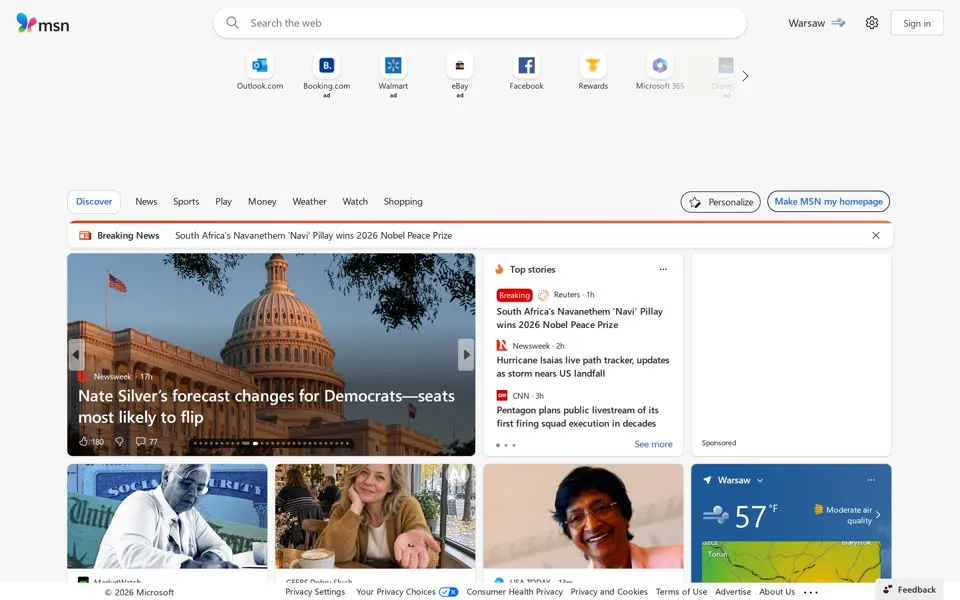Open the smiling woman with glasses article thumbnail
Image resolution: width=960 pixels, height=600 pixels.
[583, 516]
